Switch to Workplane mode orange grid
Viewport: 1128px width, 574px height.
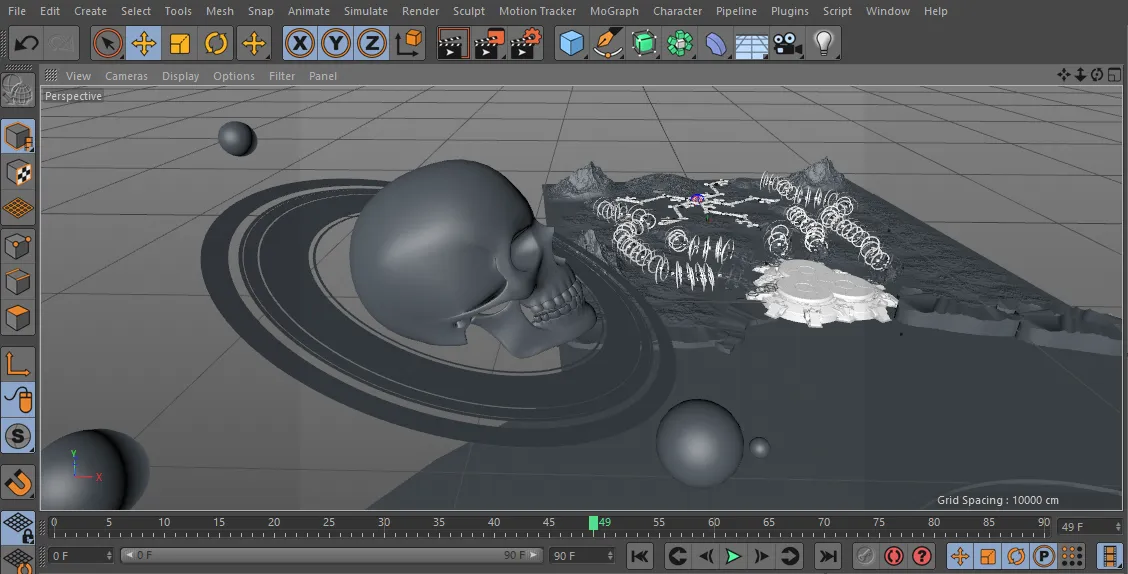18,209
